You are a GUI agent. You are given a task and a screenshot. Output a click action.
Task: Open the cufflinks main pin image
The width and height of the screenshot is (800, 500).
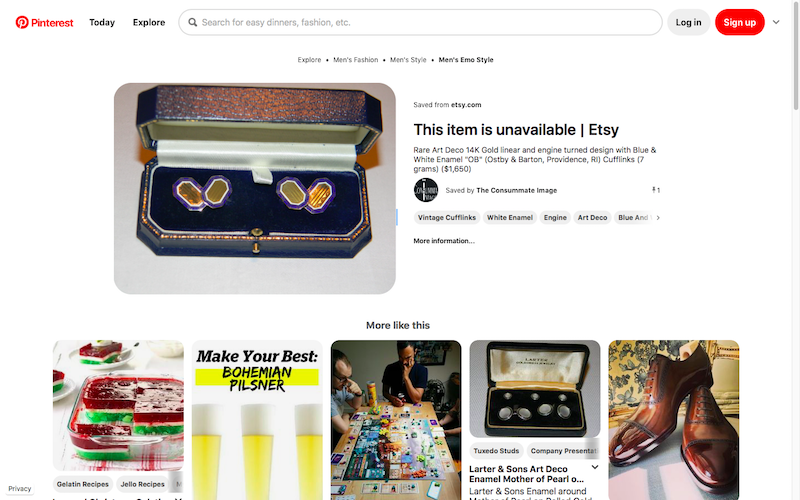pyautogui.click(x=255, y=188)
